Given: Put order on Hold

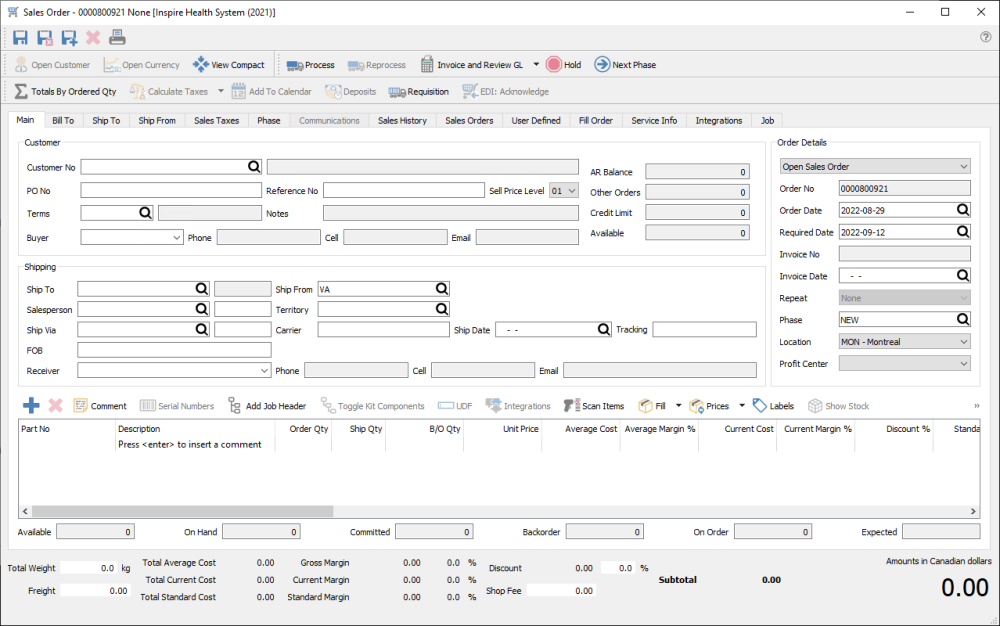Looking at the screenshot, I should [563, 65].
